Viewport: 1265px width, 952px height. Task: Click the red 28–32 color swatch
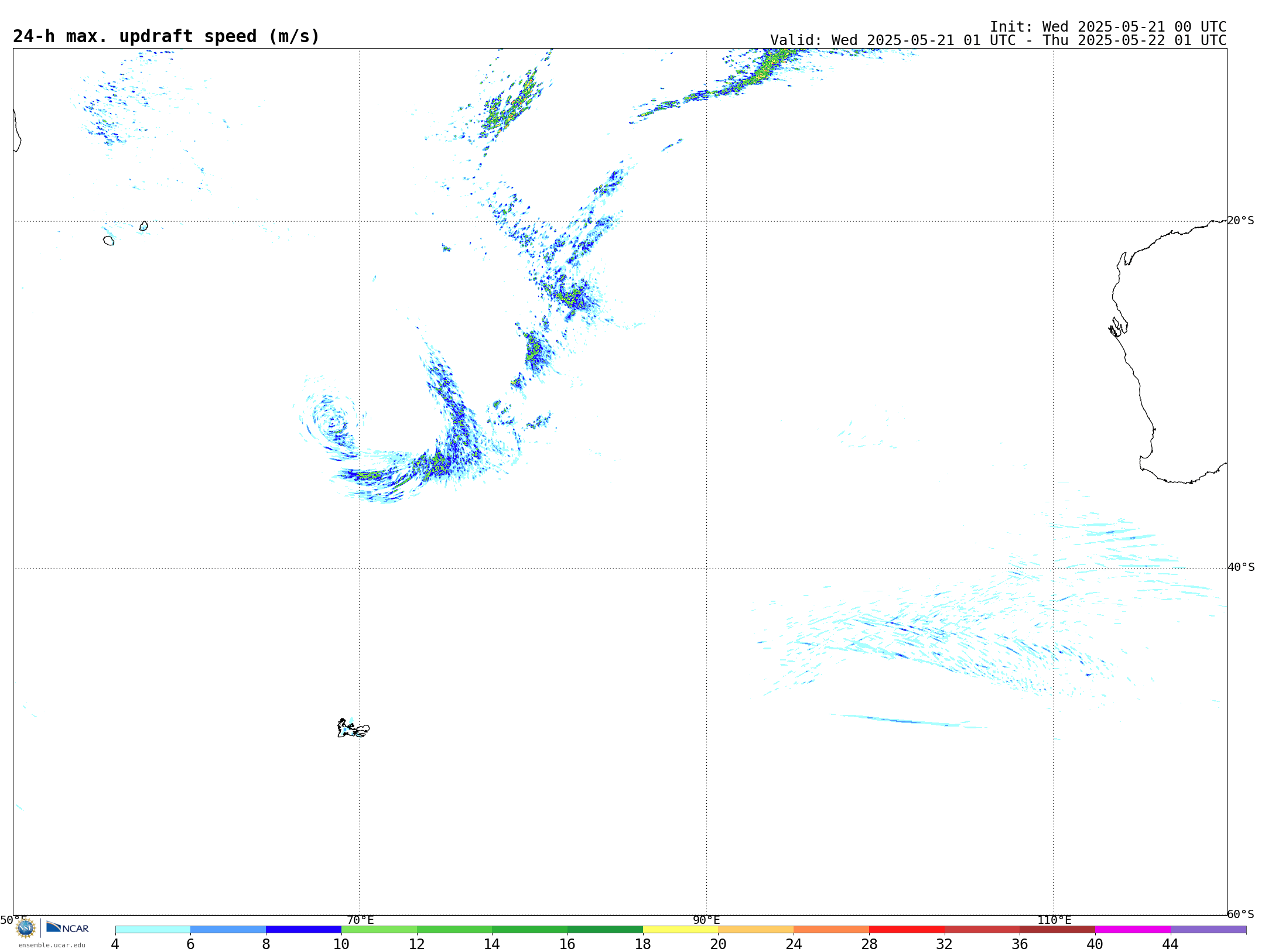907,929
